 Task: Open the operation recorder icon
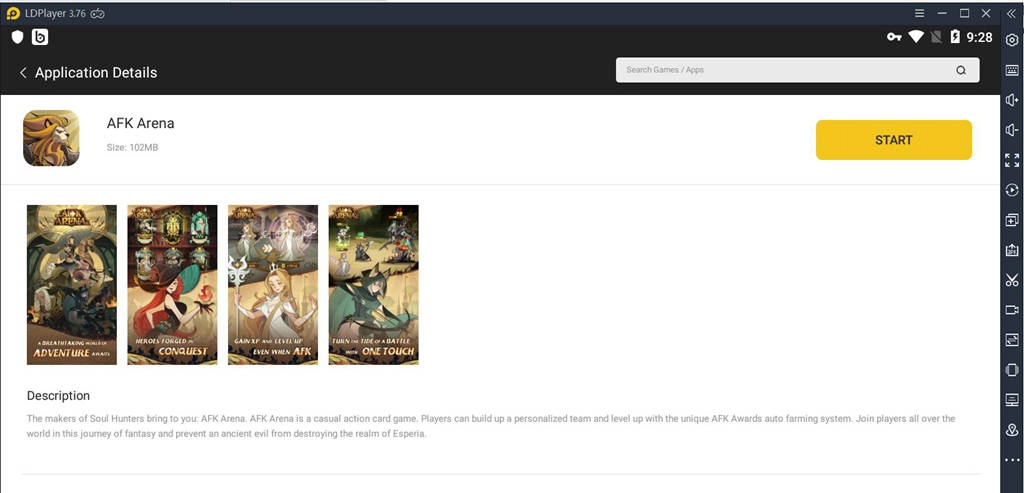1012,190
